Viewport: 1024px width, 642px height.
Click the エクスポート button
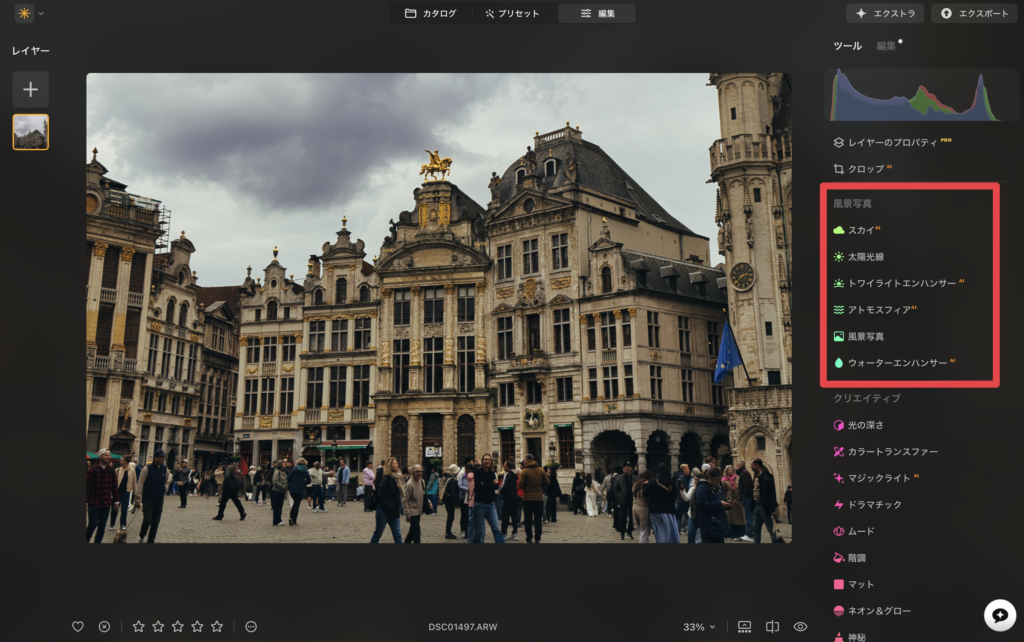[x=974, y=13]
